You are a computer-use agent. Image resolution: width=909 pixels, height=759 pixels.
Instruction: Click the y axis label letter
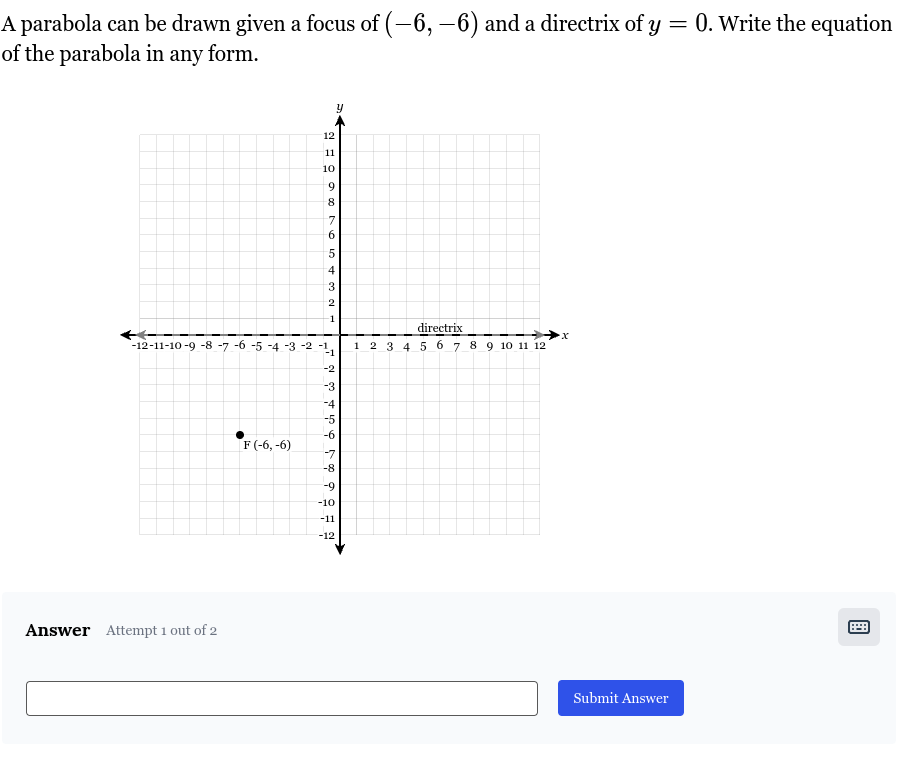[x=340, y=107]
